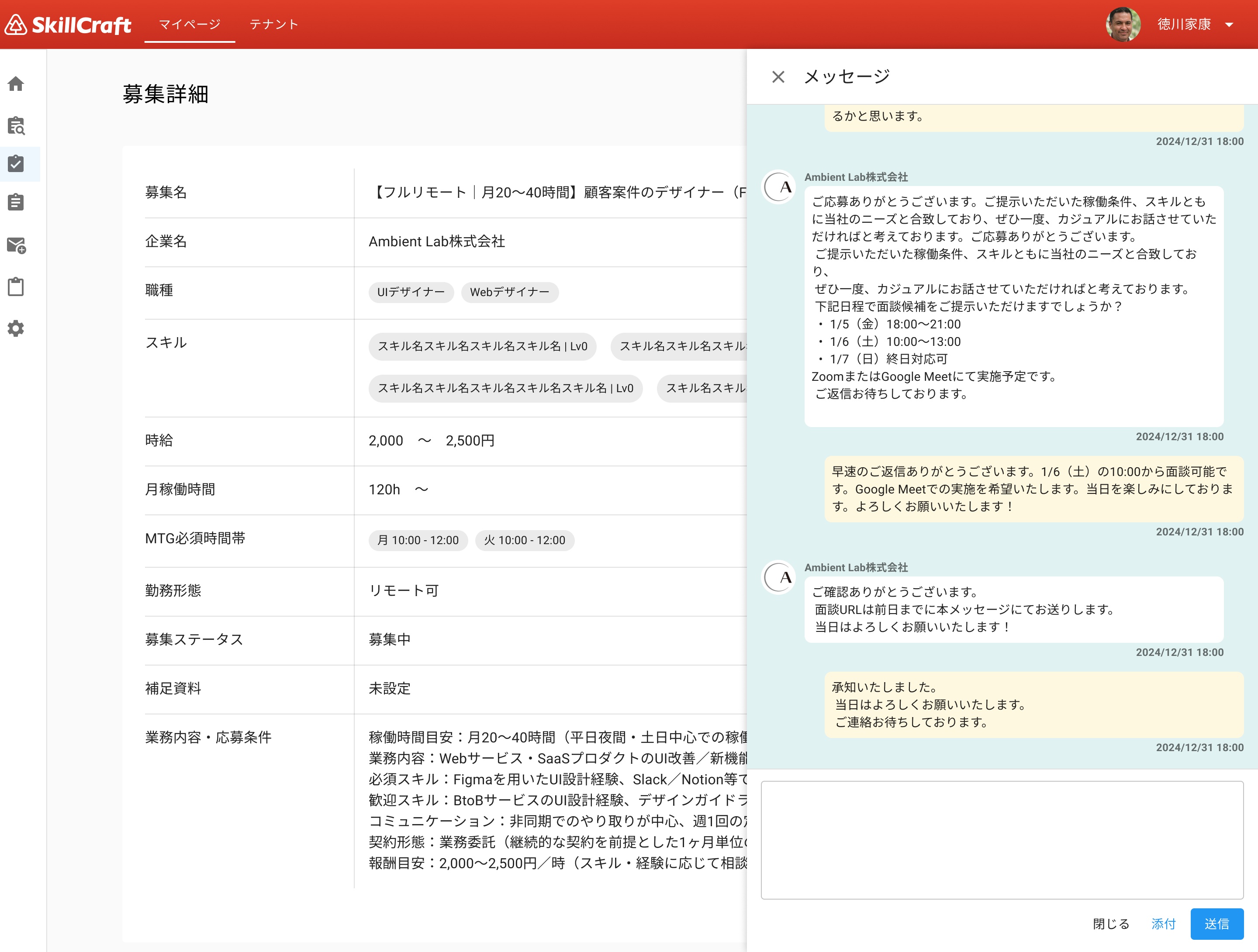
Task: Switch to the マイページ tab
Action: click(190, 24)
